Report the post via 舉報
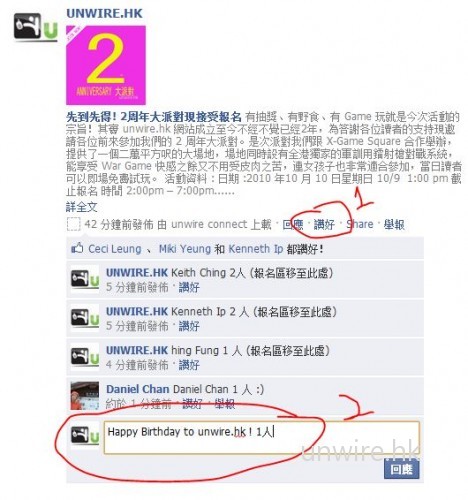Screen dimensions: 468x500 (394, 224)
